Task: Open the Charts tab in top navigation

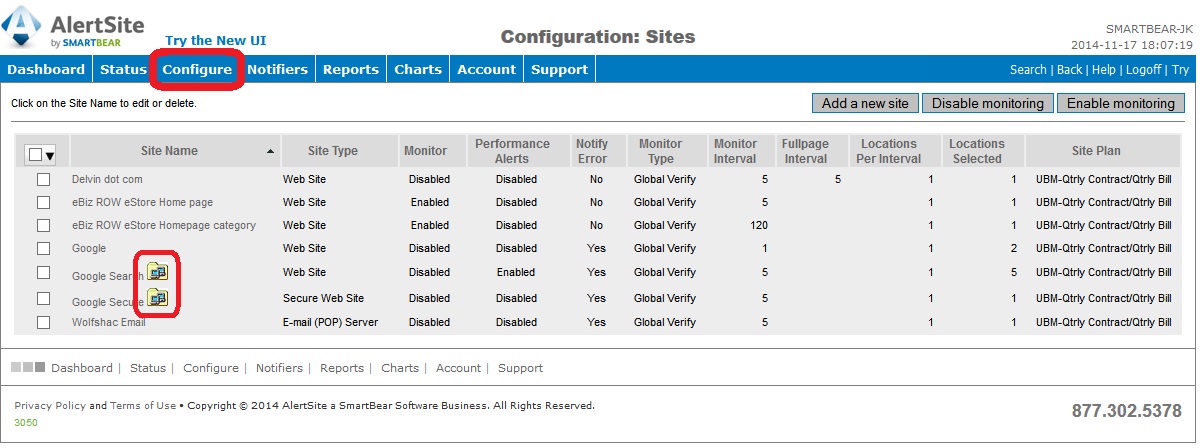Action: point(418,69)
